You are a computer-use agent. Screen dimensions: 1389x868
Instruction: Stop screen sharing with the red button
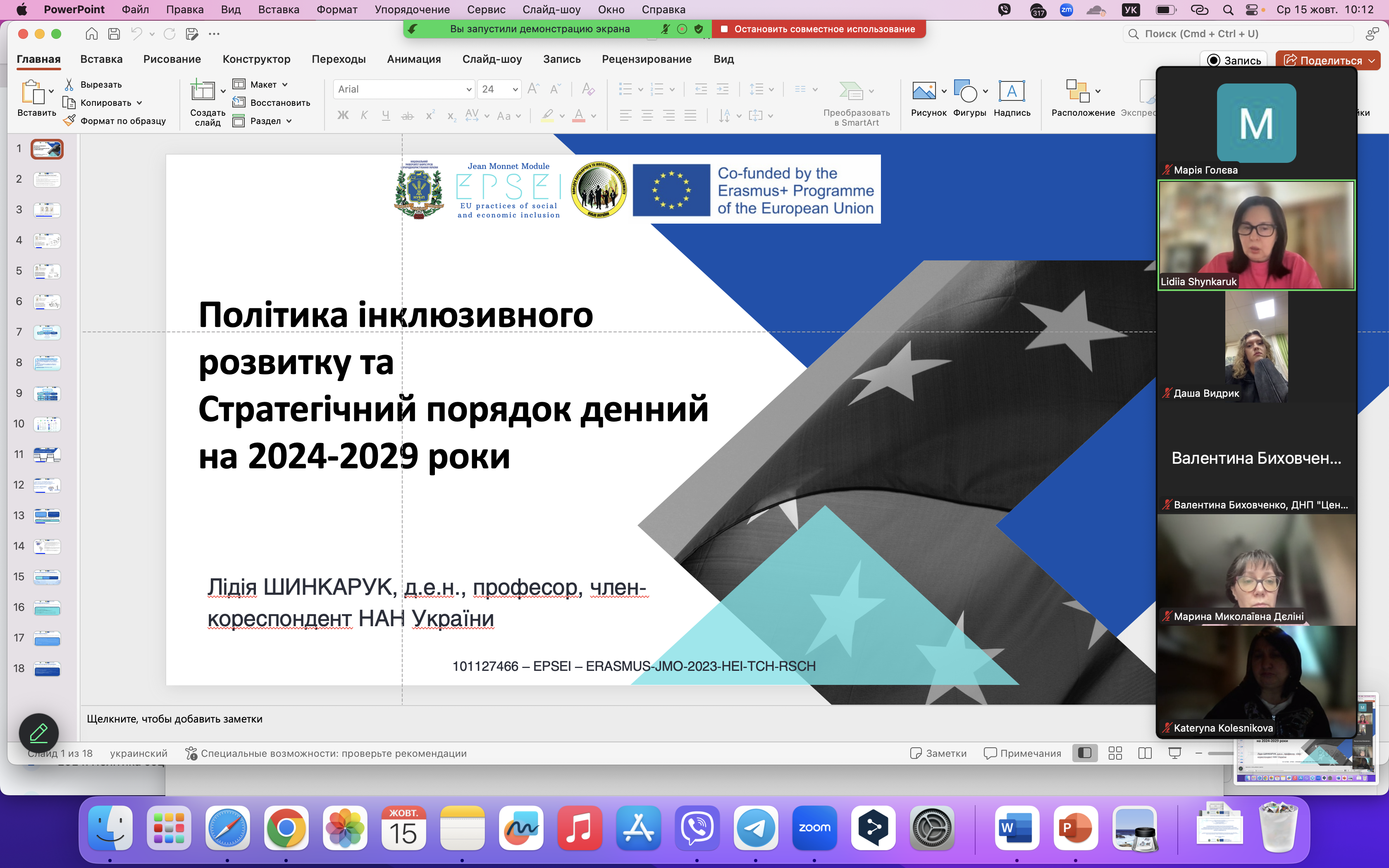[818, 29]
